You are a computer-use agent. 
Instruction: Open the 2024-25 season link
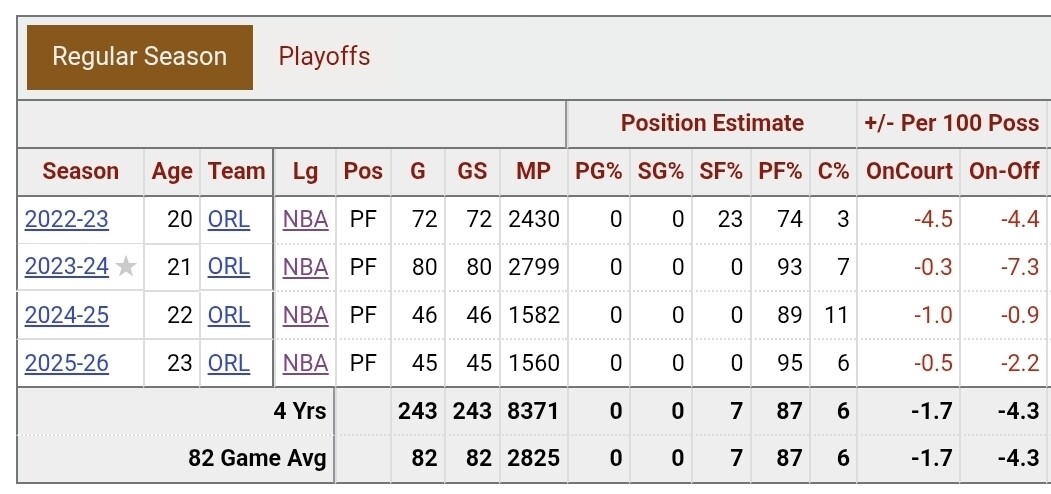(x=67, y=315)
